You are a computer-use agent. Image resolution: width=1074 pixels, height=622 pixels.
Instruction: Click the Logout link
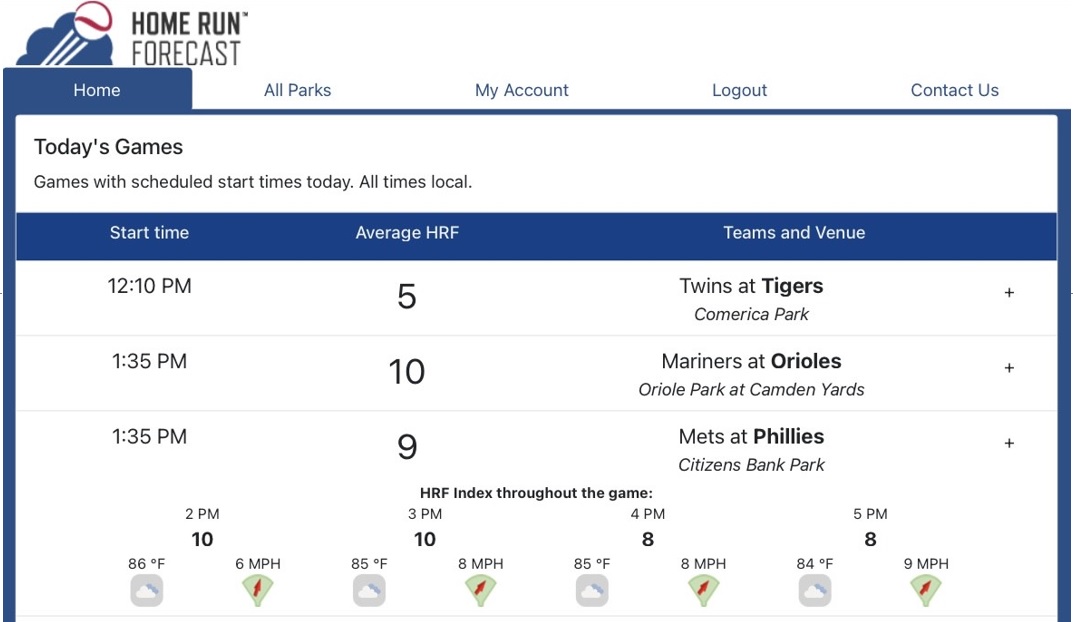[x=739, y=90]
